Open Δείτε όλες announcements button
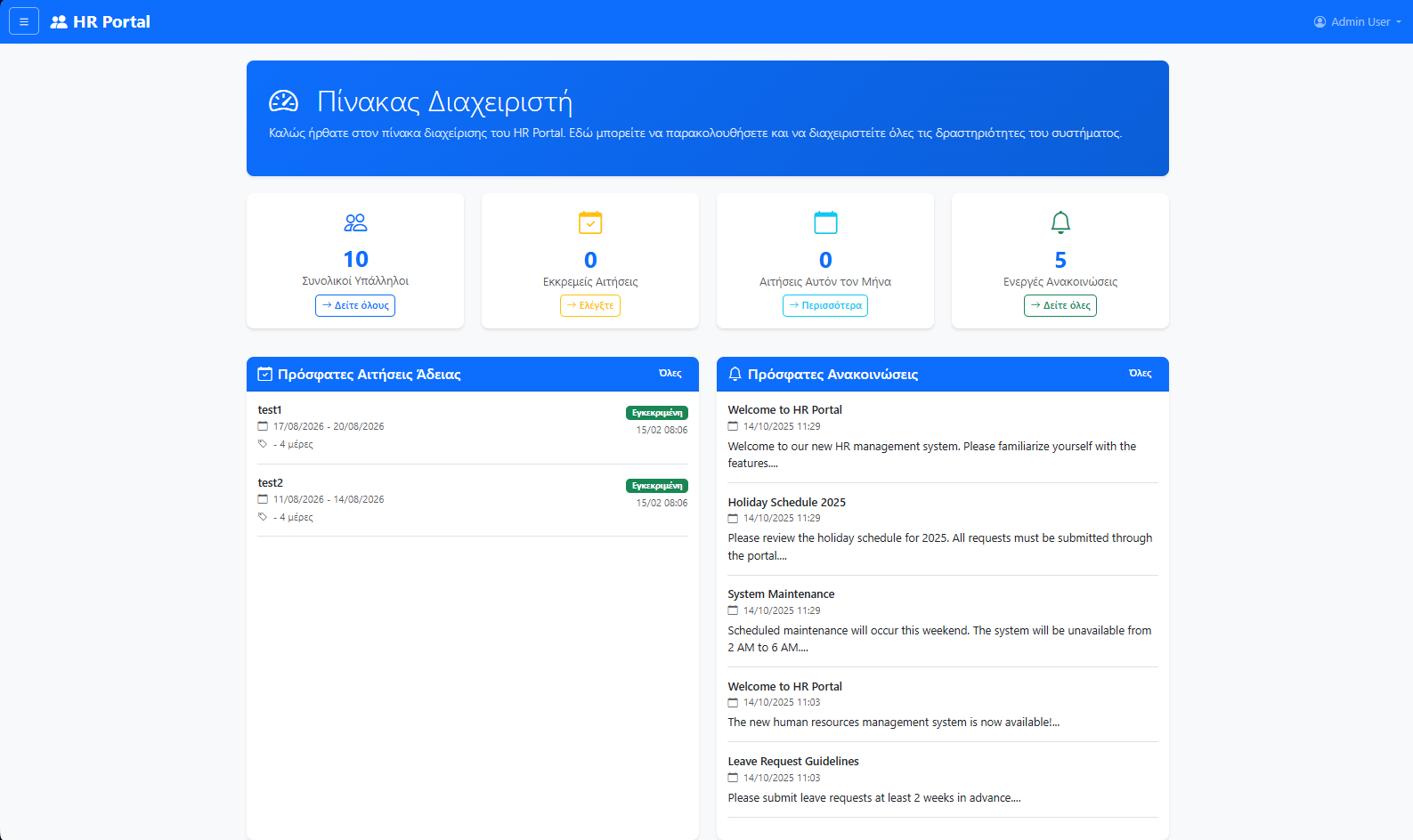The width and height of the screenshot is (1413, 840). pyautogui.click(x=1060, y=305)
